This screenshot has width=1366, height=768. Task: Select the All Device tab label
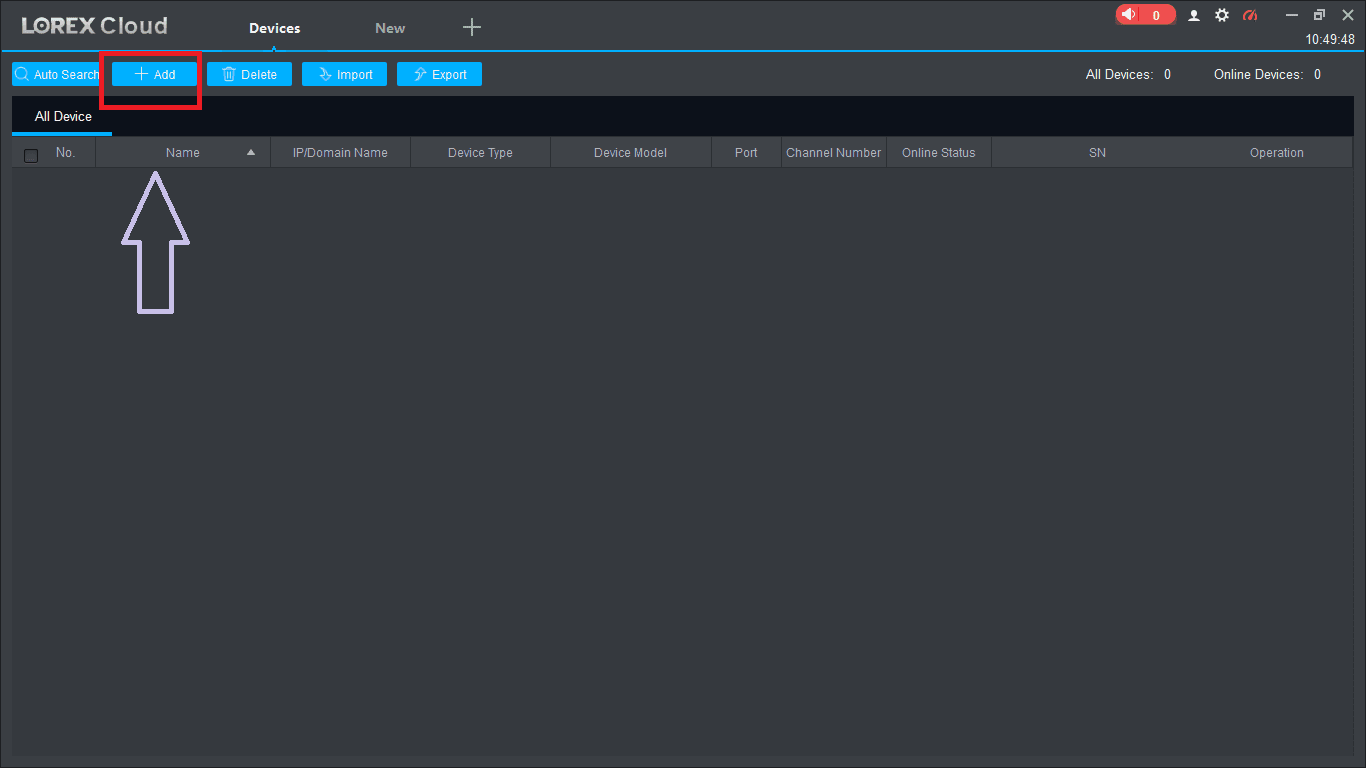61,116
